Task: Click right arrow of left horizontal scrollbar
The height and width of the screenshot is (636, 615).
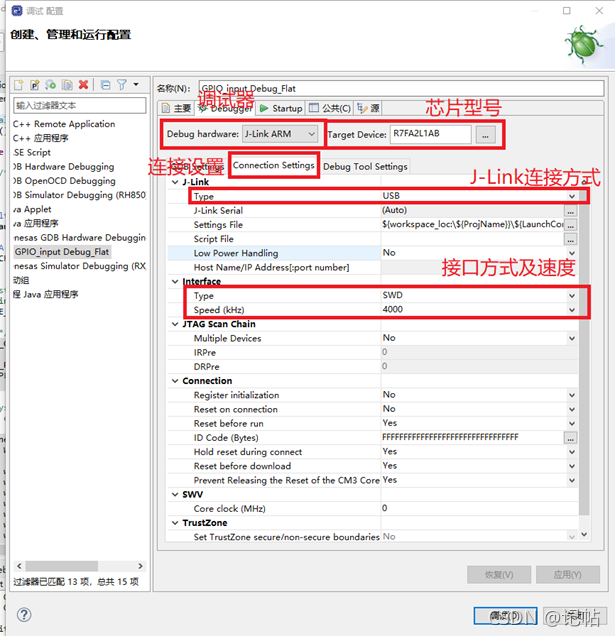Action: pyautogui.click(x=140, y=566)
